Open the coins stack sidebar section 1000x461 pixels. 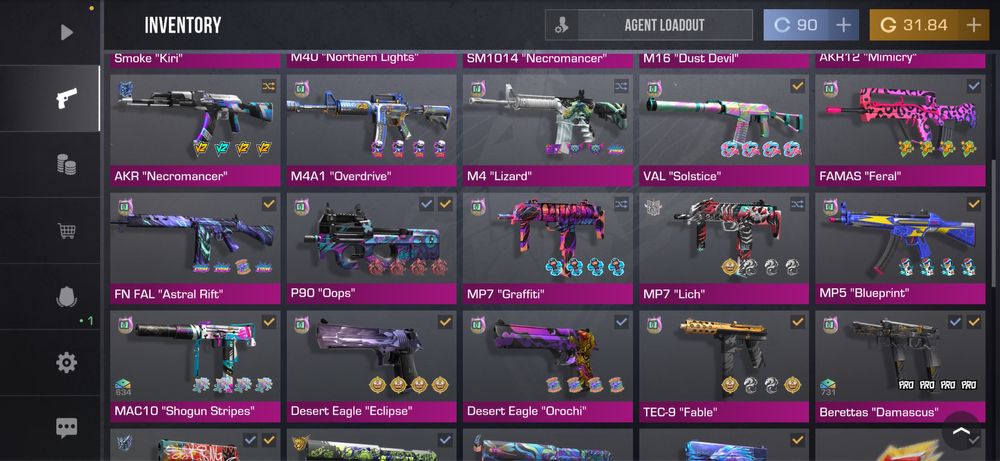click(66, 165)
